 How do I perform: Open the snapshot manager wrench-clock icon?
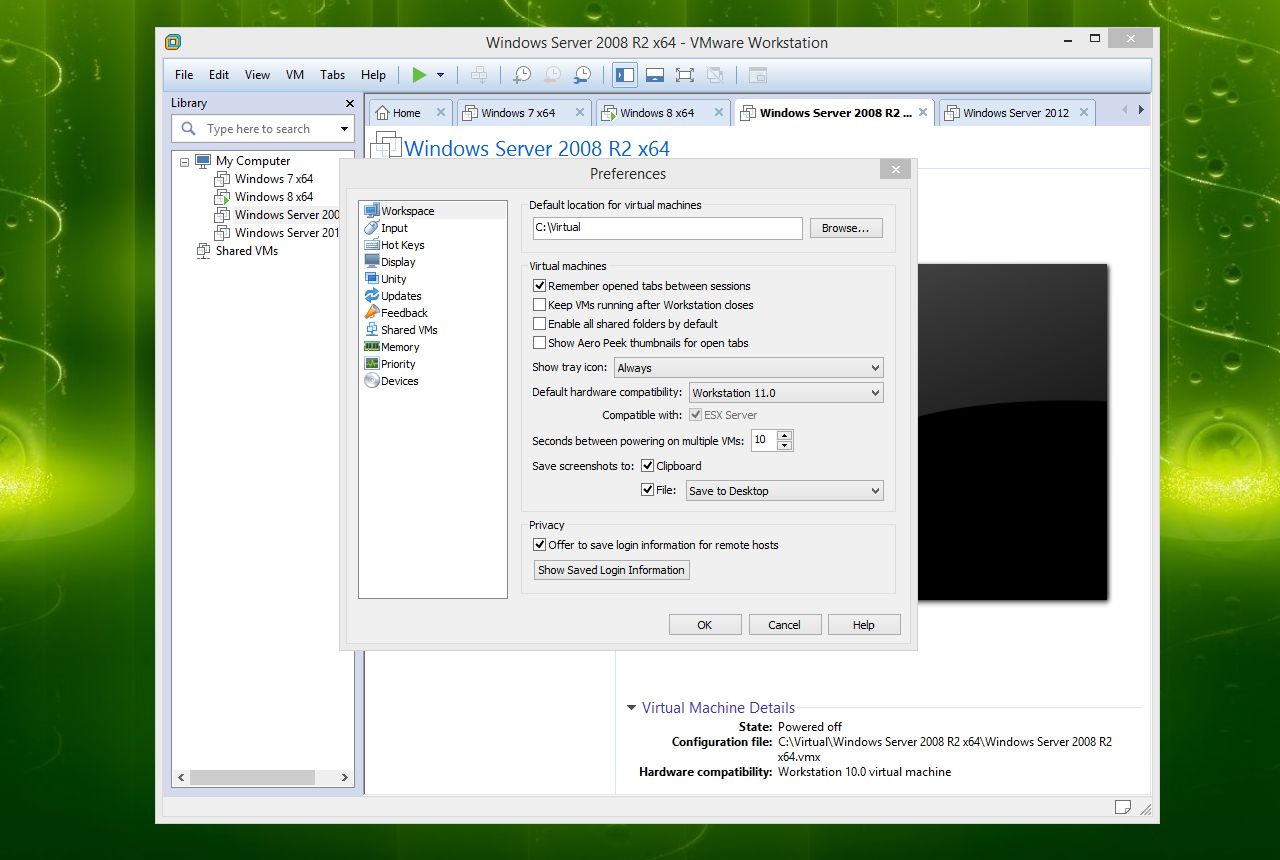pyautogui.click(x=582, y=75)
